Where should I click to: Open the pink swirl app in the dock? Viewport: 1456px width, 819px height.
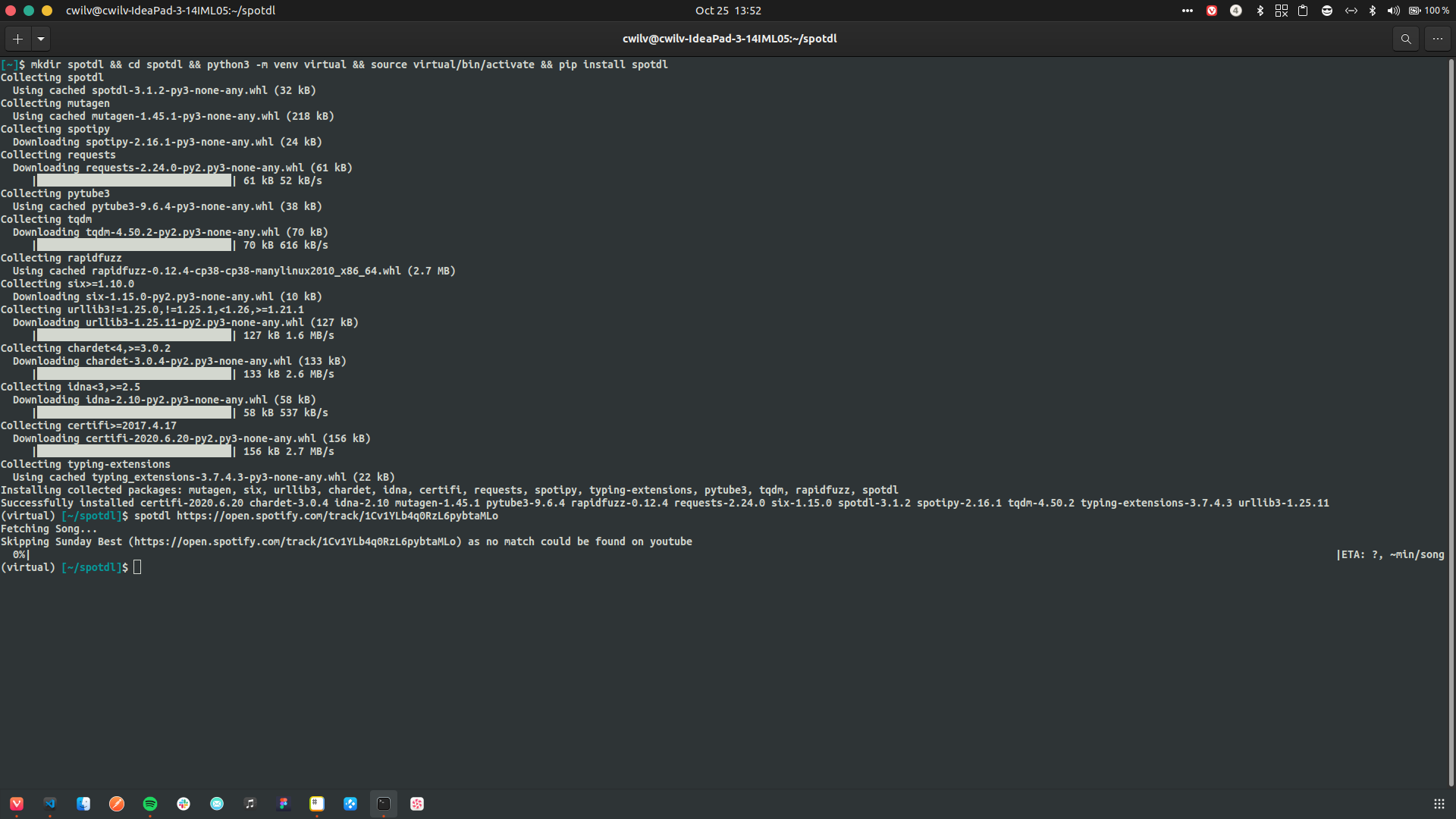417,804
